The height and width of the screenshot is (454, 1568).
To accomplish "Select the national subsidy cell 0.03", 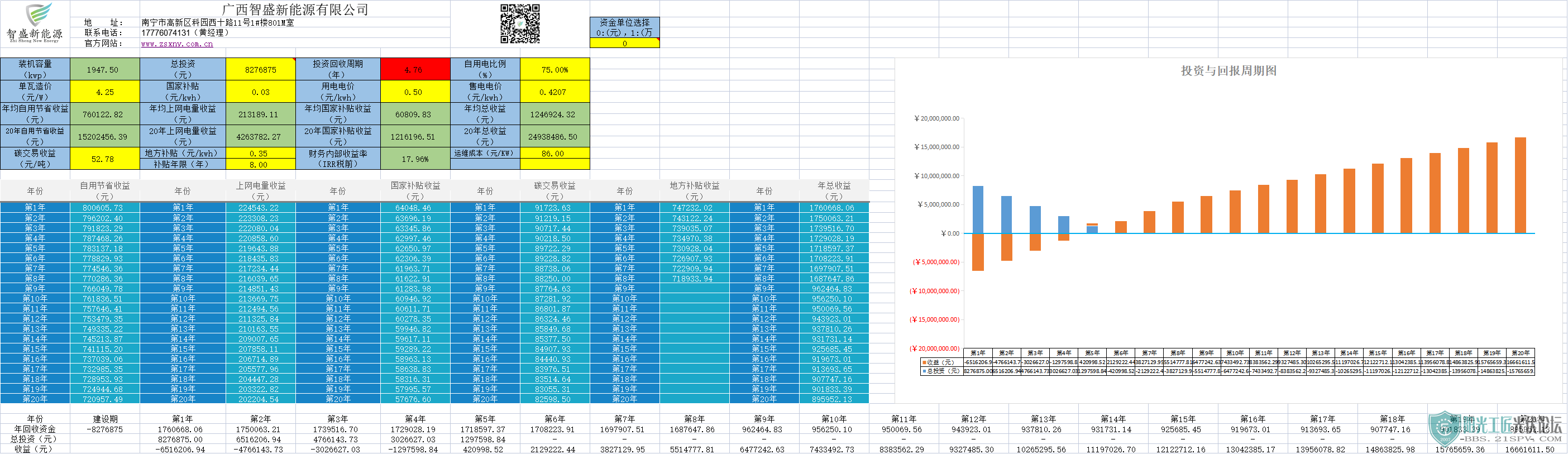I will tap(261, 92).
